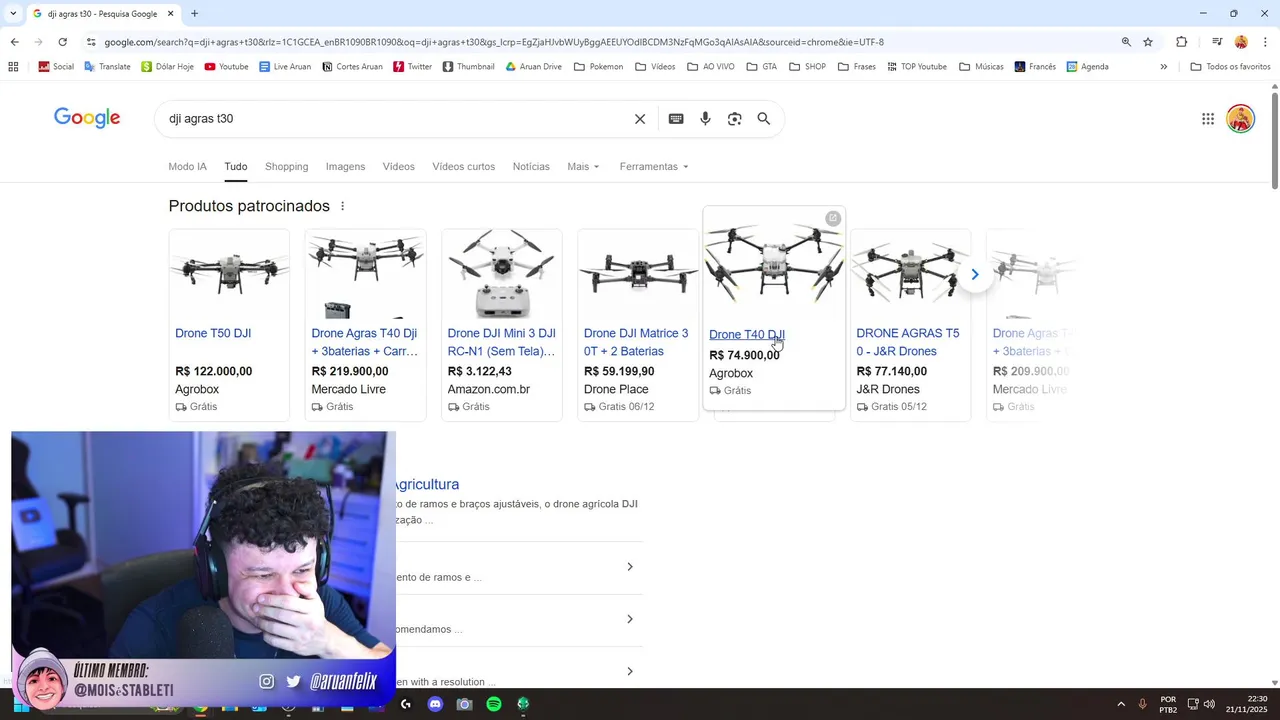Open Google Lens image search
This screenshot has width=1280, height=720.
[x=735, y=119]
